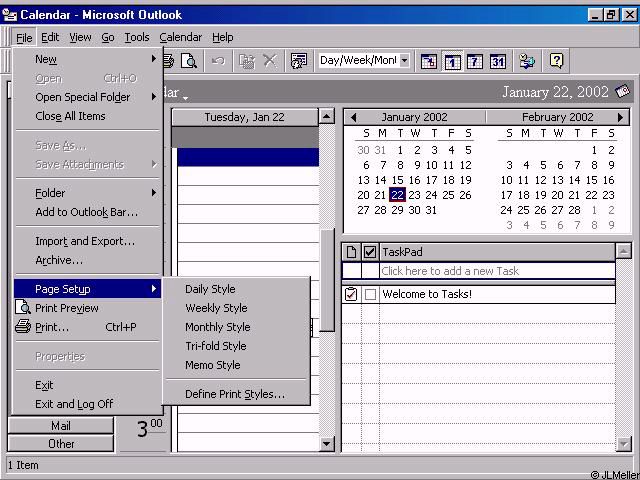This screenshot has width=640, height=480.
Task: Choose Close All Items
Action: 87,116
